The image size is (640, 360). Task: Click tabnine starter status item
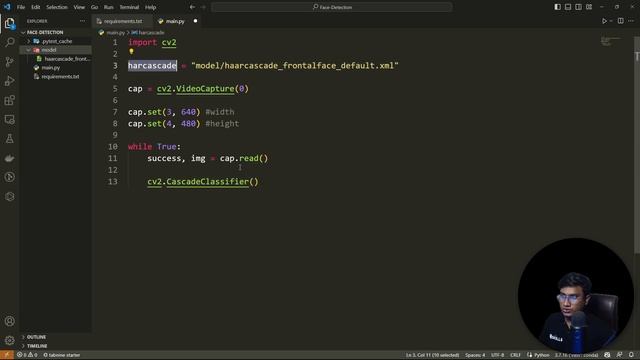click(x=62, y=355)
